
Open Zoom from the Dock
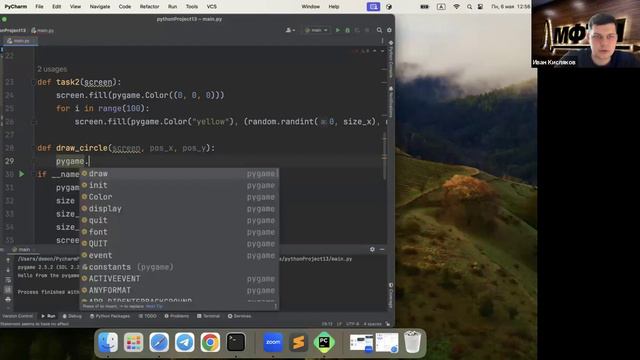click(x=273, y=342)
